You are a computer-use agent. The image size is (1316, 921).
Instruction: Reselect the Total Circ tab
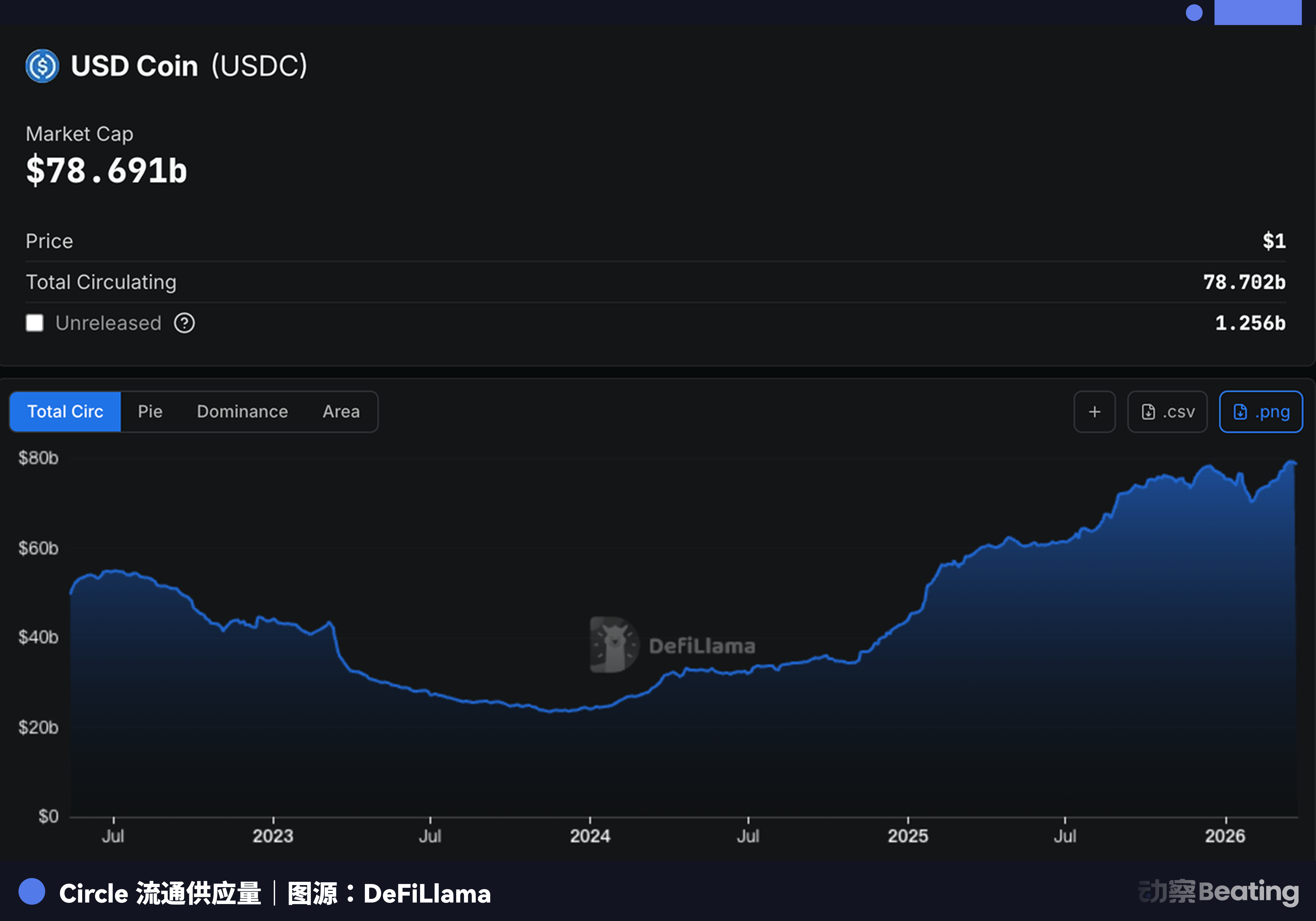pyautogui.click(x=65, y=411)
